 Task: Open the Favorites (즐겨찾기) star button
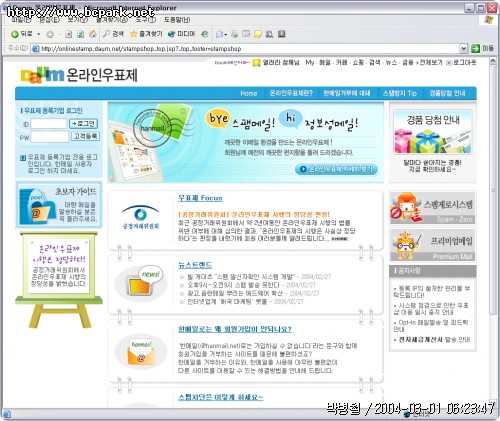146,34
